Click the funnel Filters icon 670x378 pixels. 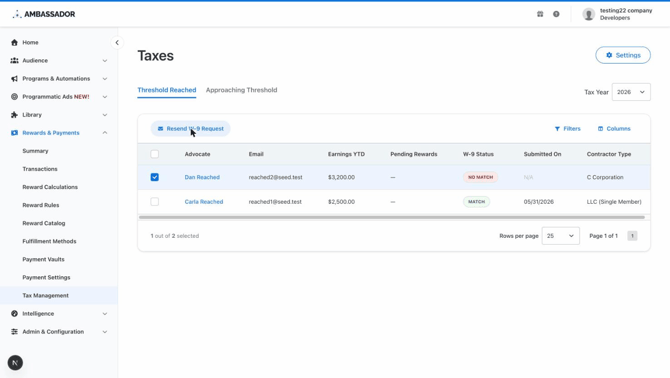click(557, 129)
